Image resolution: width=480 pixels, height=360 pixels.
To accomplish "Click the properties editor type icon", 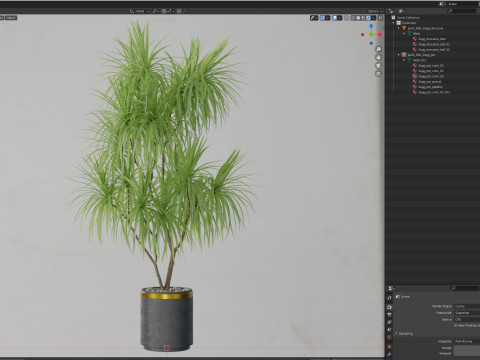I will 391,288.
